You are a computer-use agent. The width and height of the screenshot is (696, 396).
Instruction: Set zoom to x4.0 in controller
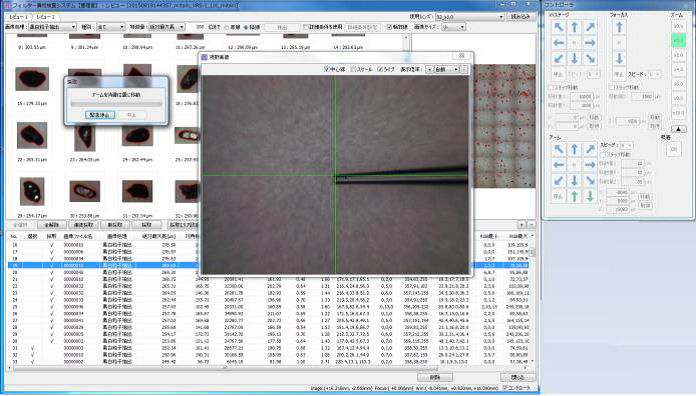point(678,70)
